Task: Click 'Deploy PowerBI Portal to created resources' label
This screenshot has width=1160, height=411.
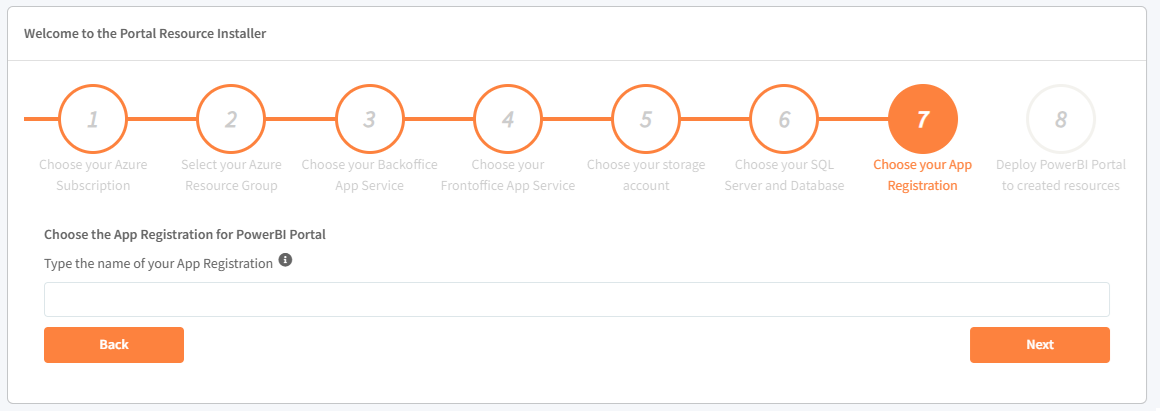Action: (x=1061, y=175)
